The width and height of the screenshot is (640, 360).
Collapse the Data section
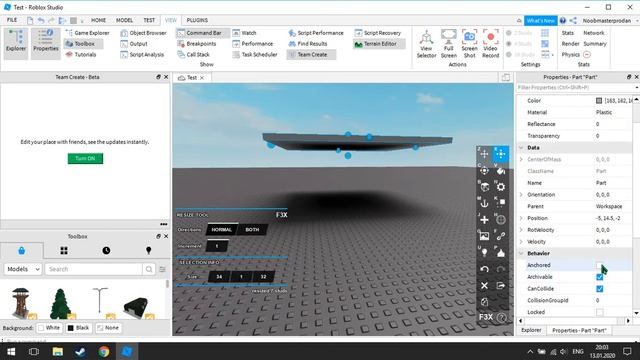coord(521,148)
